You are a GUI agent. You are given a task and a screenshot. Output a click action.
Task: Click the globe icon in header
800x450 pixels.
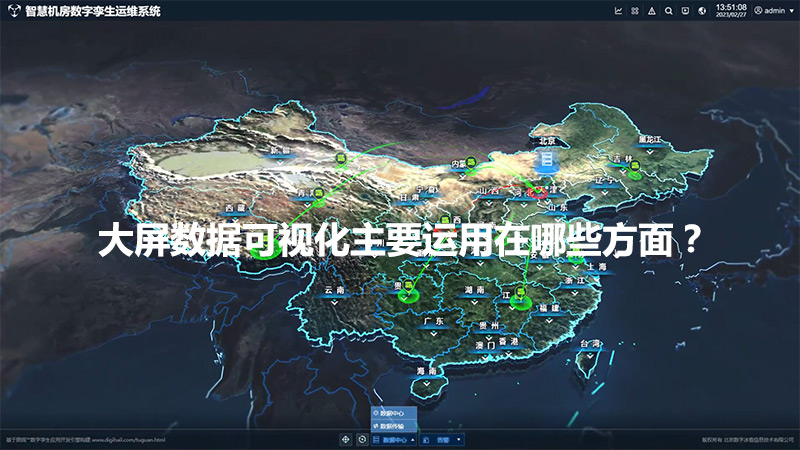tap(702, 11)
